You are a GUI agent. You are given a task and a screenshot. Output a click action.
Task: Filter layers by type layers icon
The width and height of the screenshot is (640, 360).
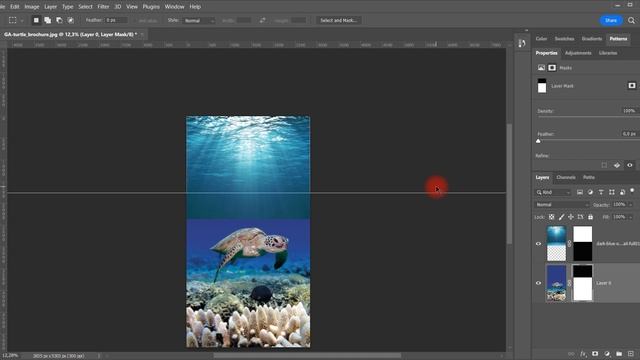[x=601, y=192]
